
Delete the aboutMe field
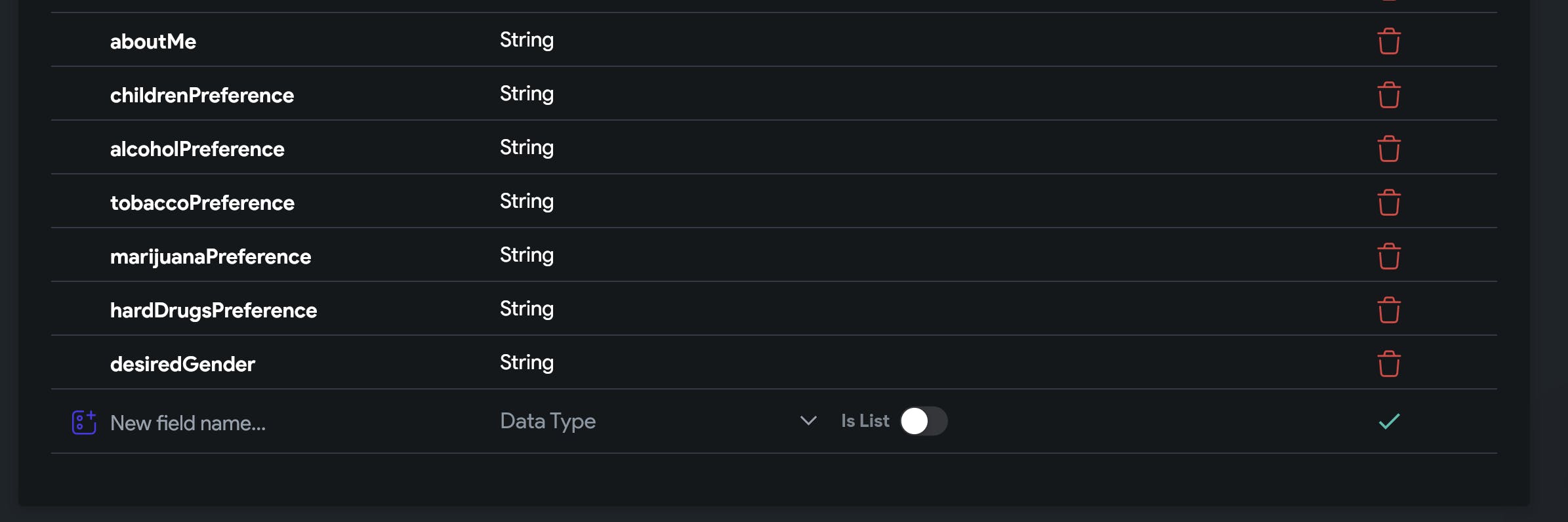[1388, 41]
